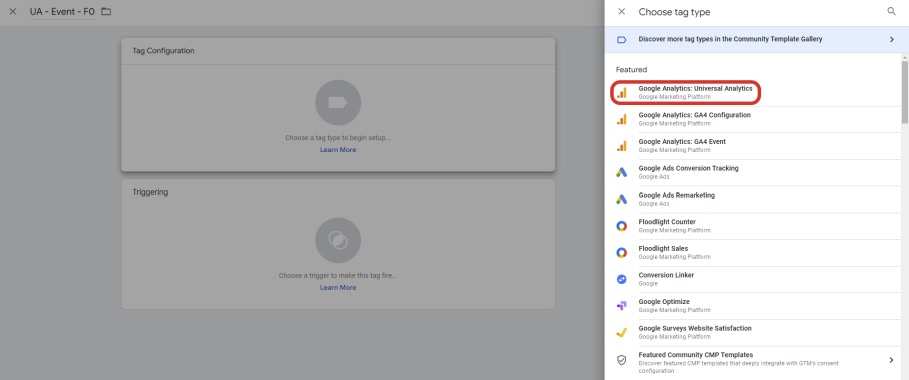Click the Conversion Linker icon
Viewport: 909px width, 380px height.
621,279
